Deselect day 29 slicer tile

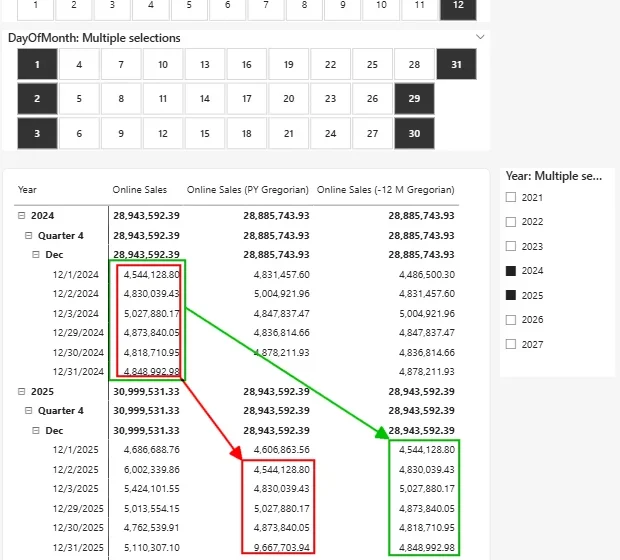click(x=414, y=99)
